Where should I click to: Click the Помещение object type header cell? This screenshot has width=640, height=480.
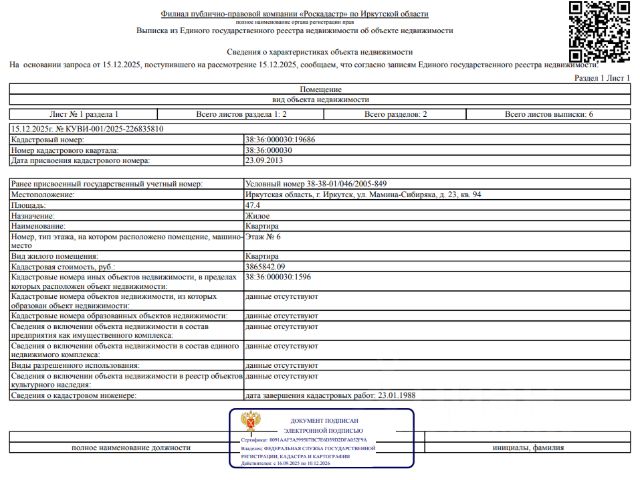pyautogui.click(x=320, y=89)
